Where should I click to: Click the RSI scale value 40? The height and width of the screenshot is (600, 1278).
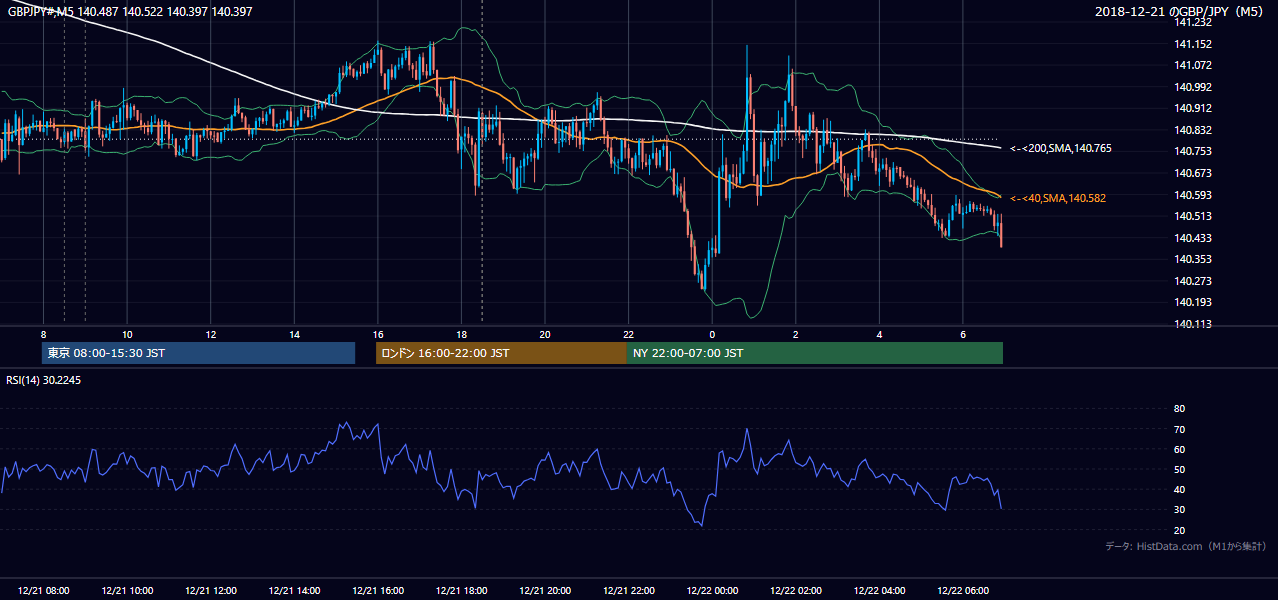pyautogui.click(x=1179, y=489)
